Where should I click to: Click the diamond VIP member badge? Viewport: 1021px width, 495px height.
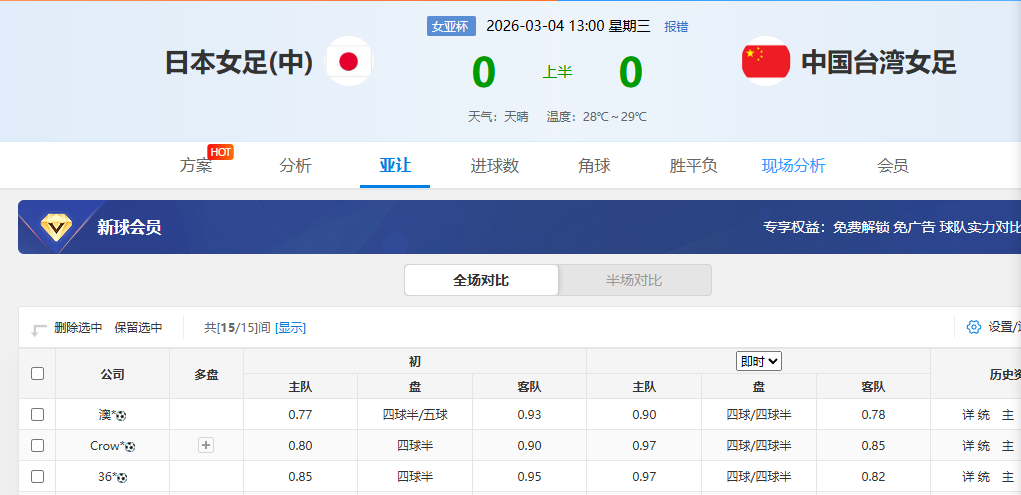pos(59,227)
